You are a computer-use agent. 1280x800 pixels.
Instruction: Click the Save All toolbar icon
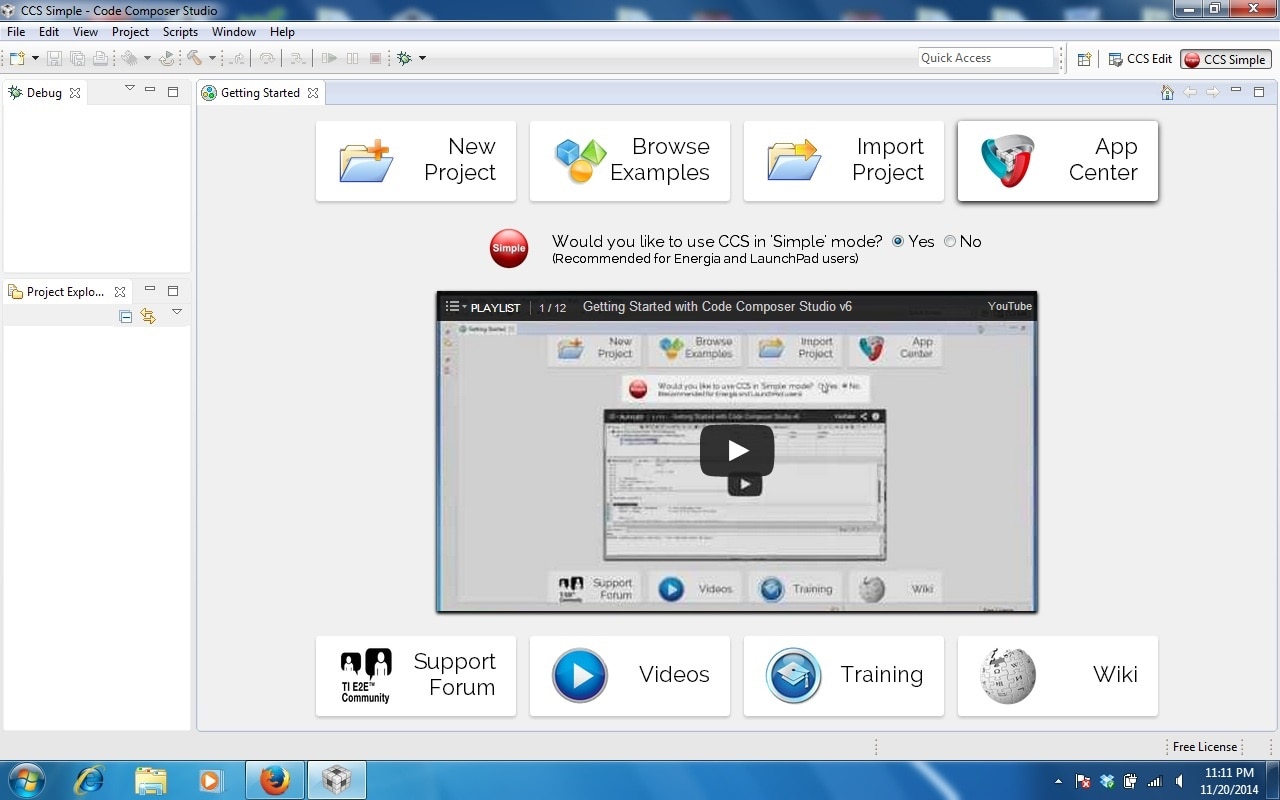(x=77, y=58)
